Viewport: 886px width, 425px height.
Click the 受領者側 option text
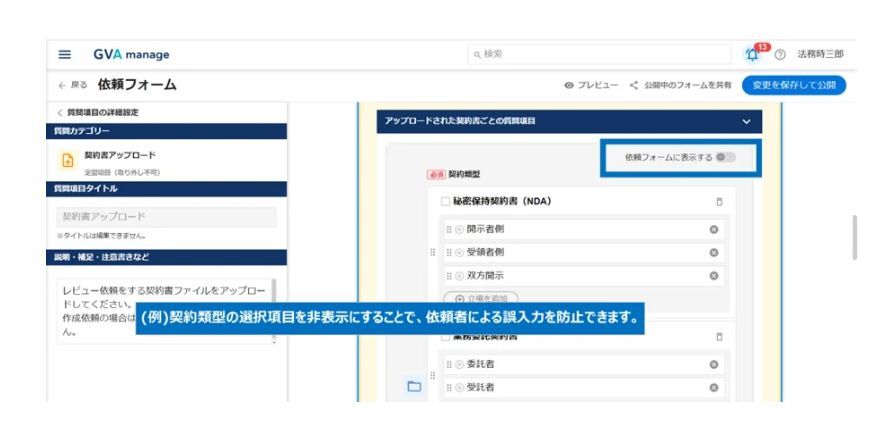click(485, 253)
